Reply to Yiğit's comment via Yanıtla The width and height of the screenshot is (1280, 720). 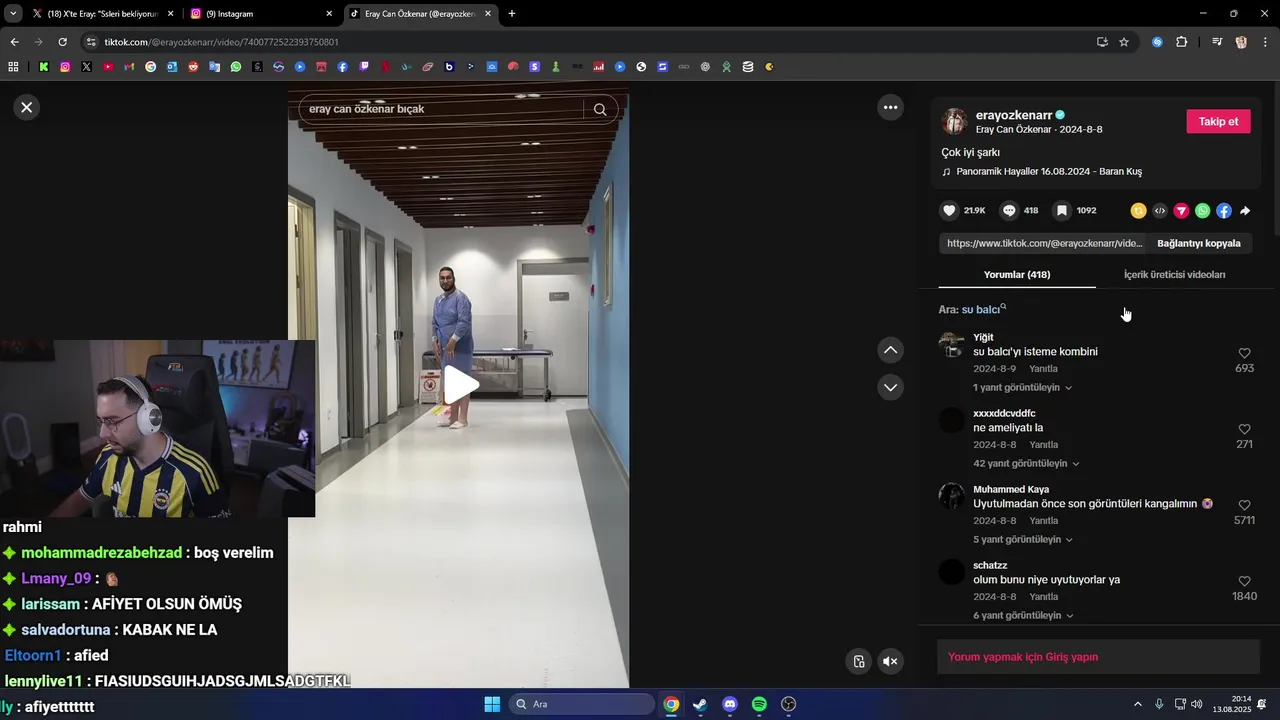click(1043, 369)
